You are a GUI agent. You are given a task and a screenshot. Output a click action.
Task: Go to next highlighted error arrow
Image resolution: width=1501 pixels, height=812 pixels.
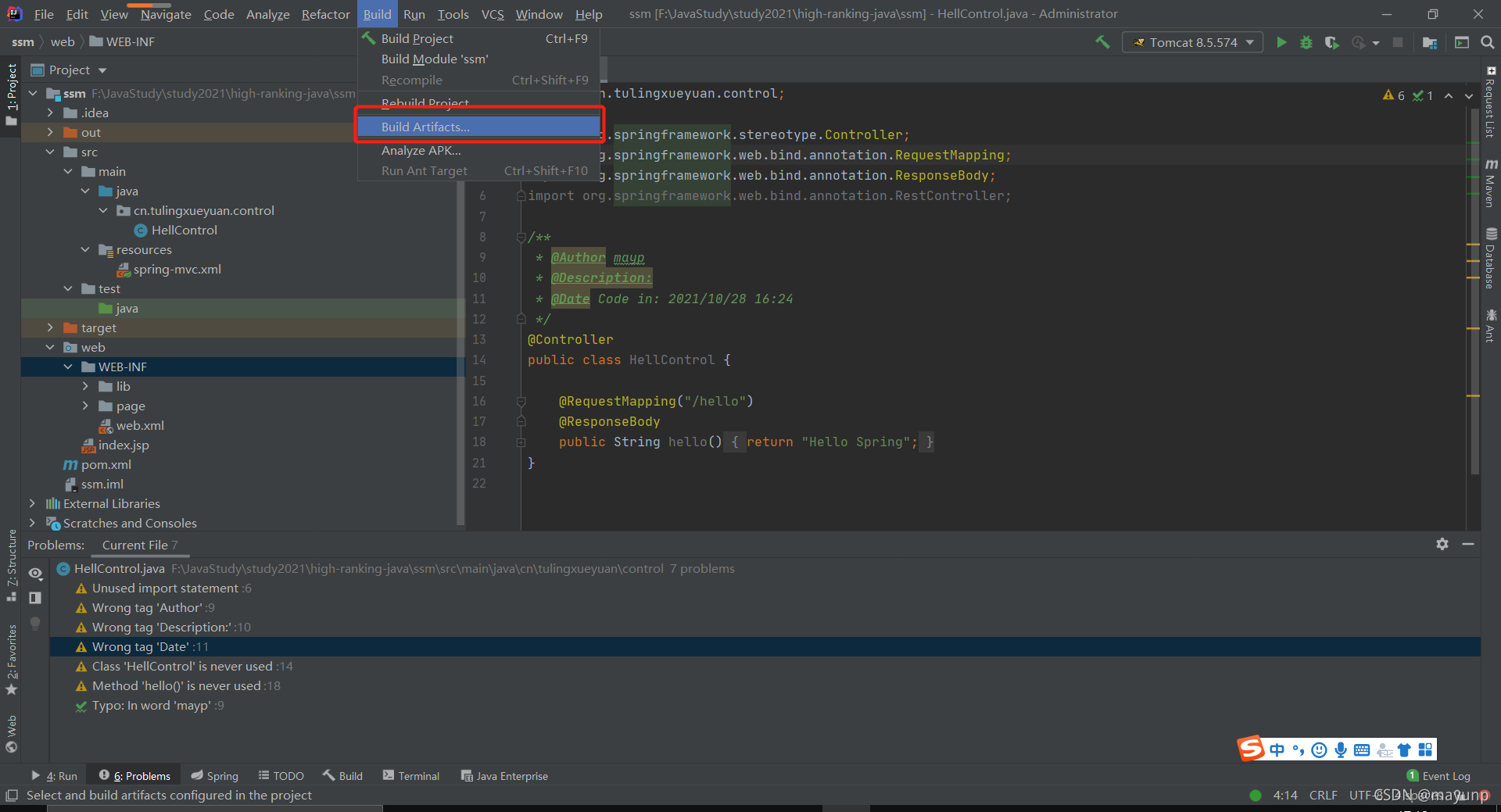click(1468, 95)
